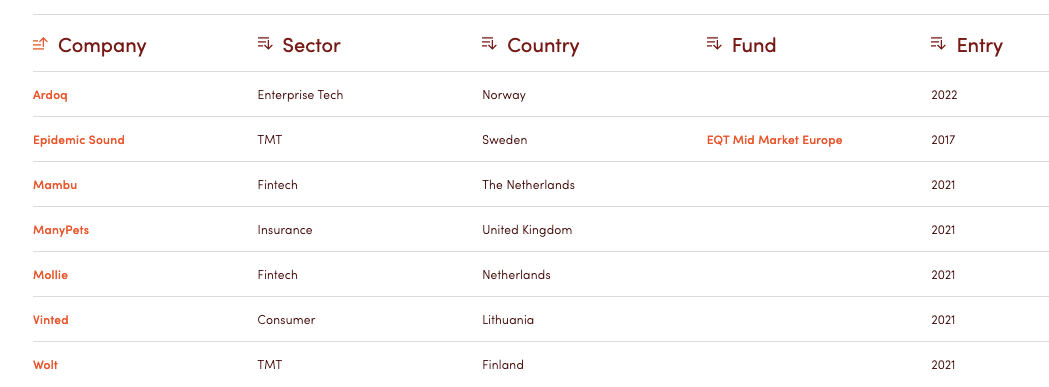
Task: Click the sort icon beside Sector
Action: point(265,44)
